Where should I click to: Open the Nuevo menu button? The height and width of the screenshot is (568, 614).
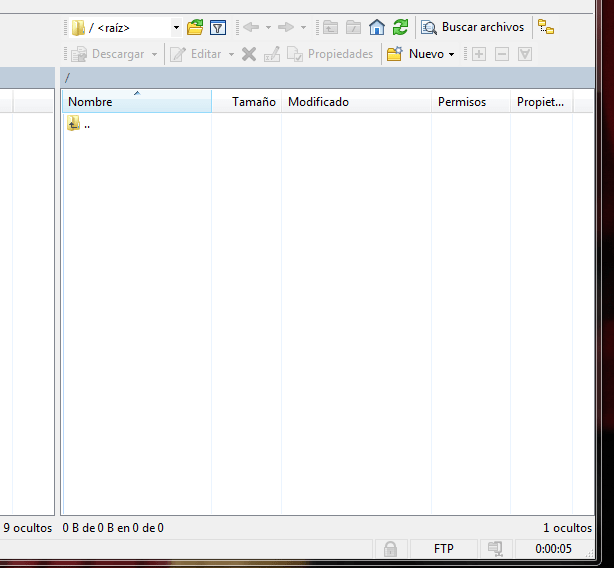point(421,54)
